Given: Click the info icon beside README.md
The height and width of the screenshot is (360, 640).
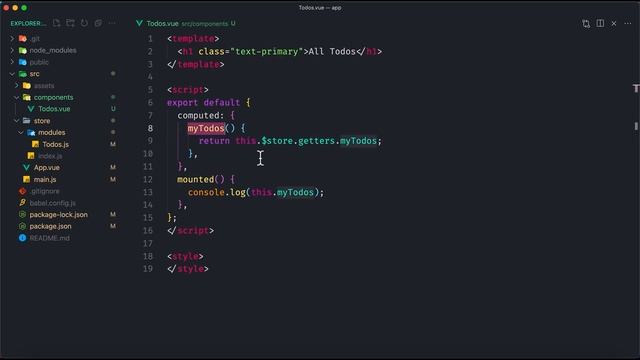Looking at the screenshot, I should tap(22, 238).
